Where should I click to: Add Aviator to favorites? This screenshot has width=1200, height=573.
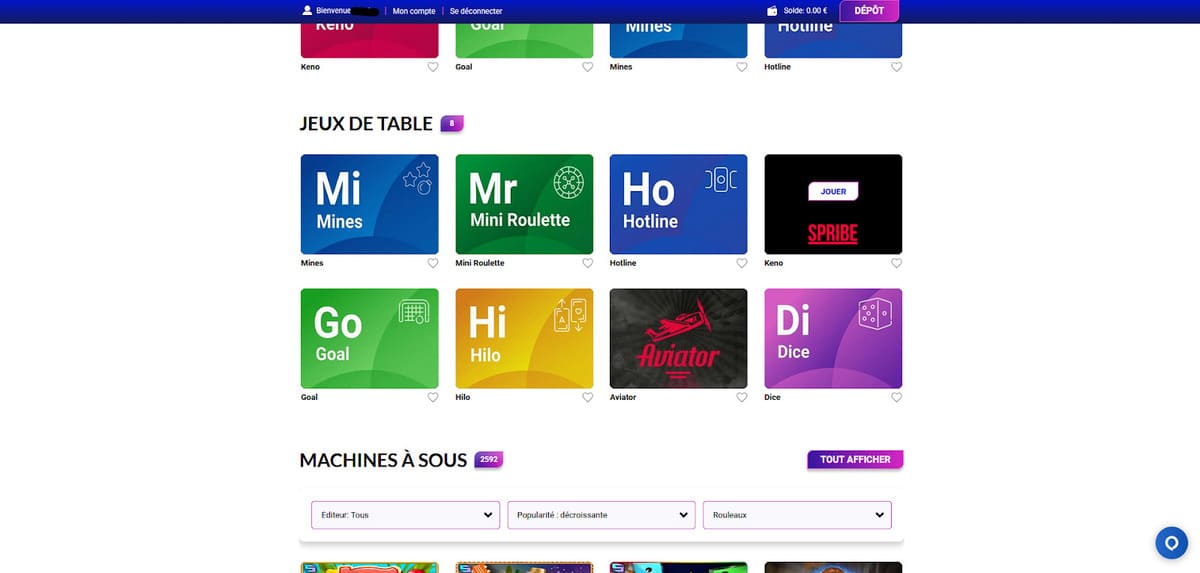(742, 397)
